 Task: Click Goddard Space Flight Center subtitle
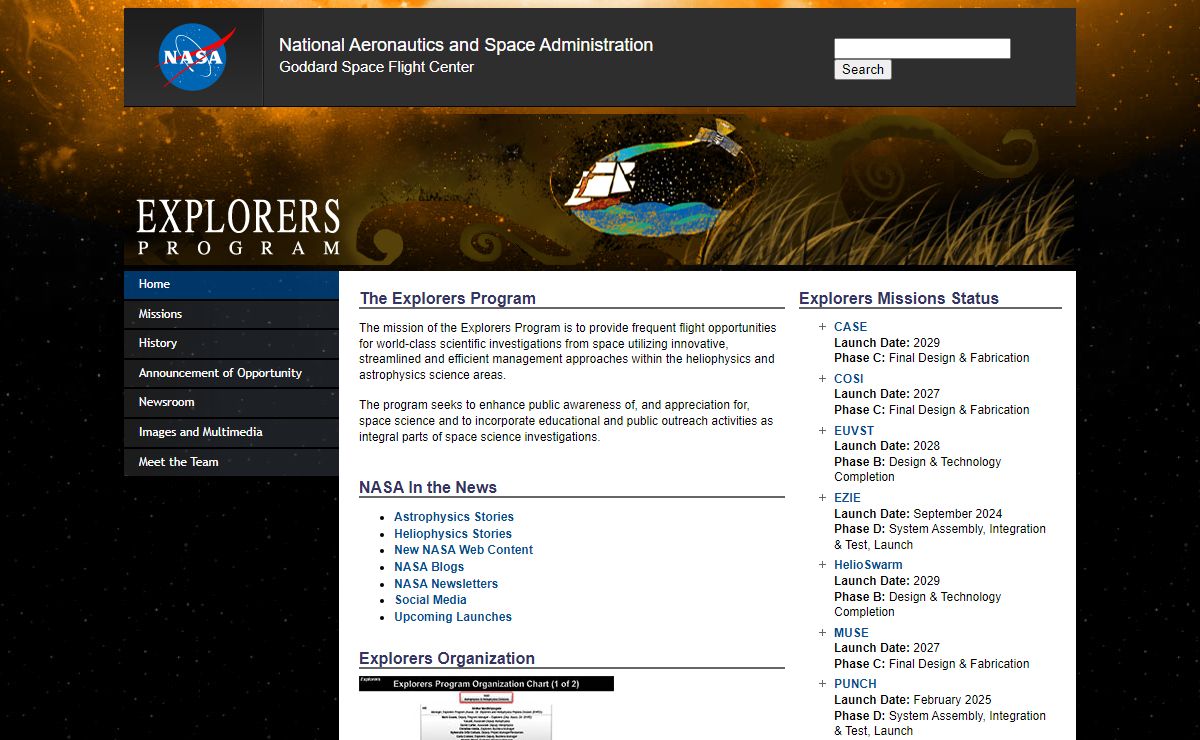(x=377, y=67)
